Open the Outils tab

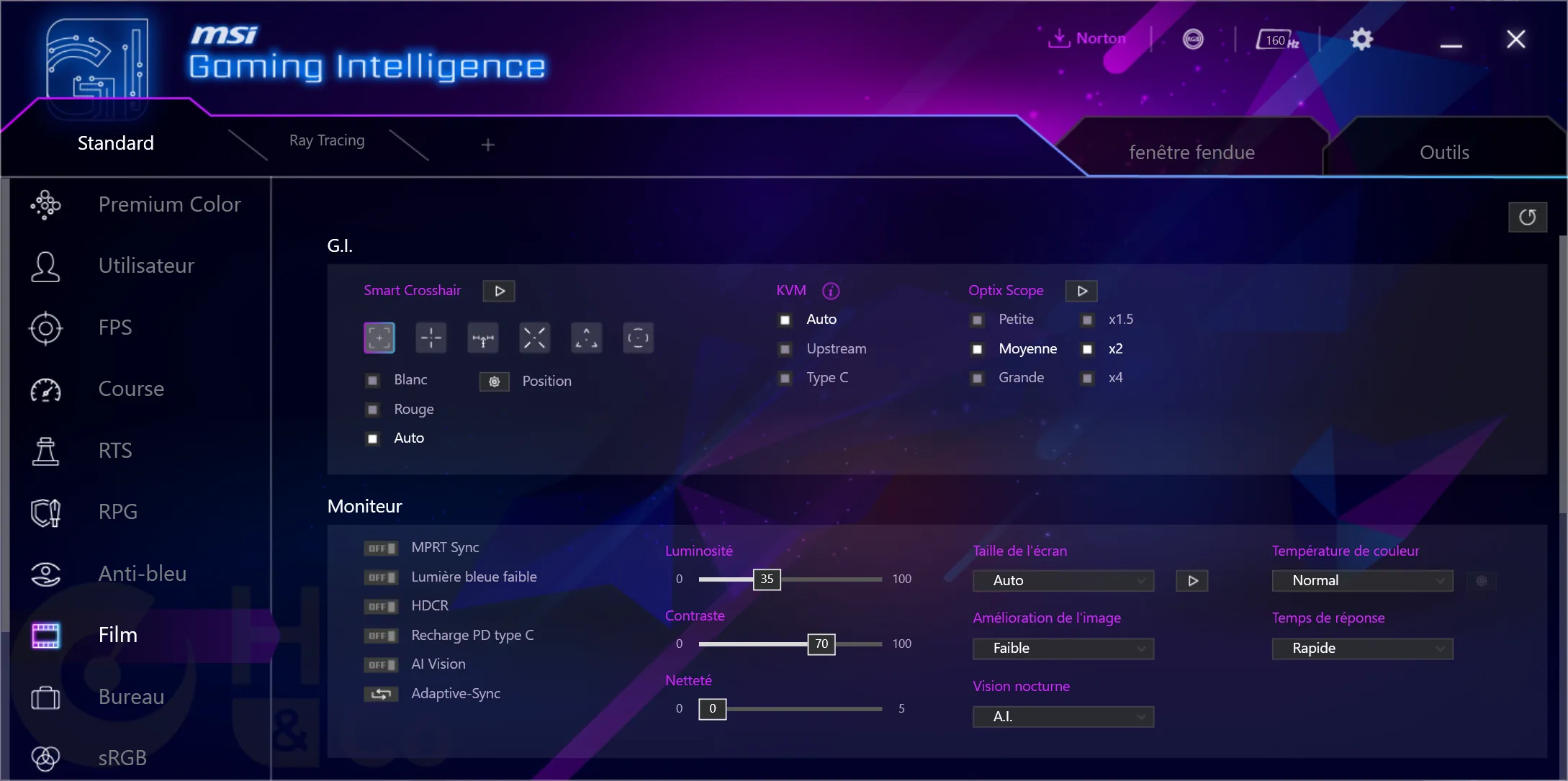point(1444,152)
